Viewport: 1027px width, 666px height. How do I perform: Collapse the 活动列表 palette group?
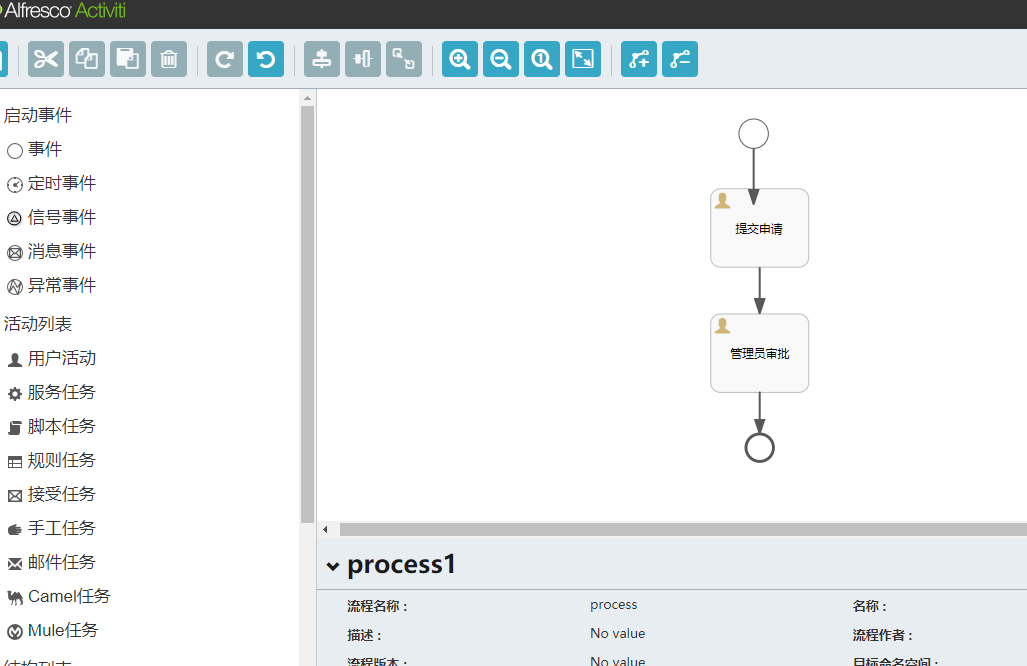[x=38, y=324]
